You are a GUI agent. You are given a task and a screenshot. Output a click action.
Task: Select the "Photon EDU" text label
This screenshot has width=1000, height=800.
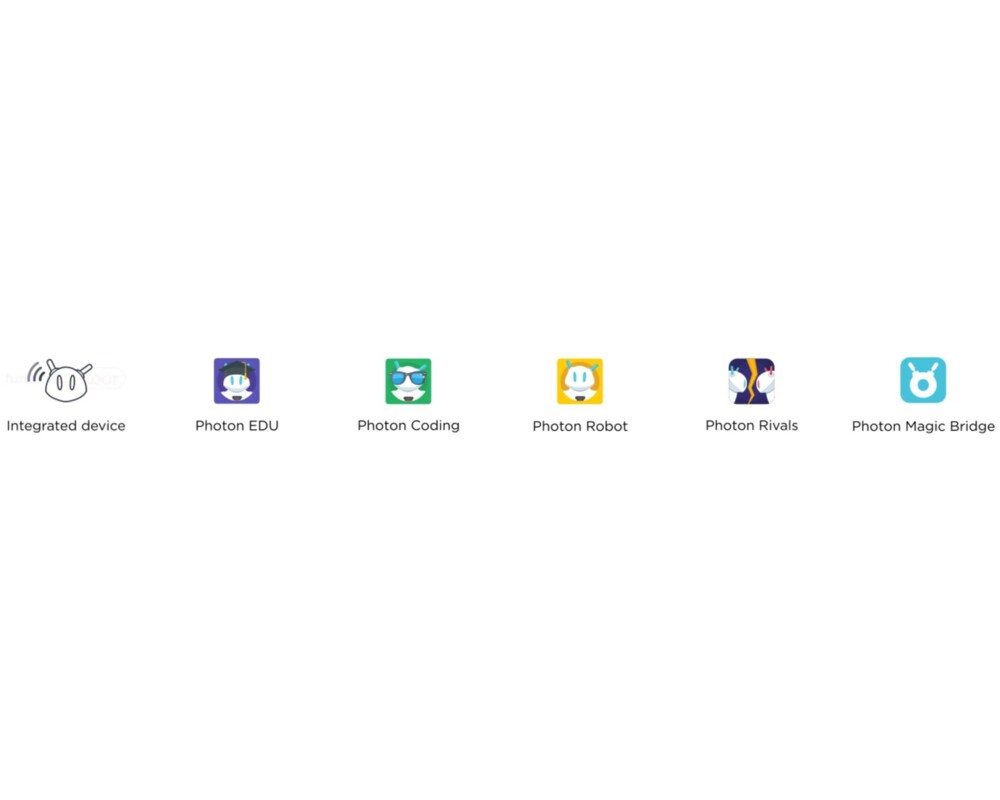[237, 426]
